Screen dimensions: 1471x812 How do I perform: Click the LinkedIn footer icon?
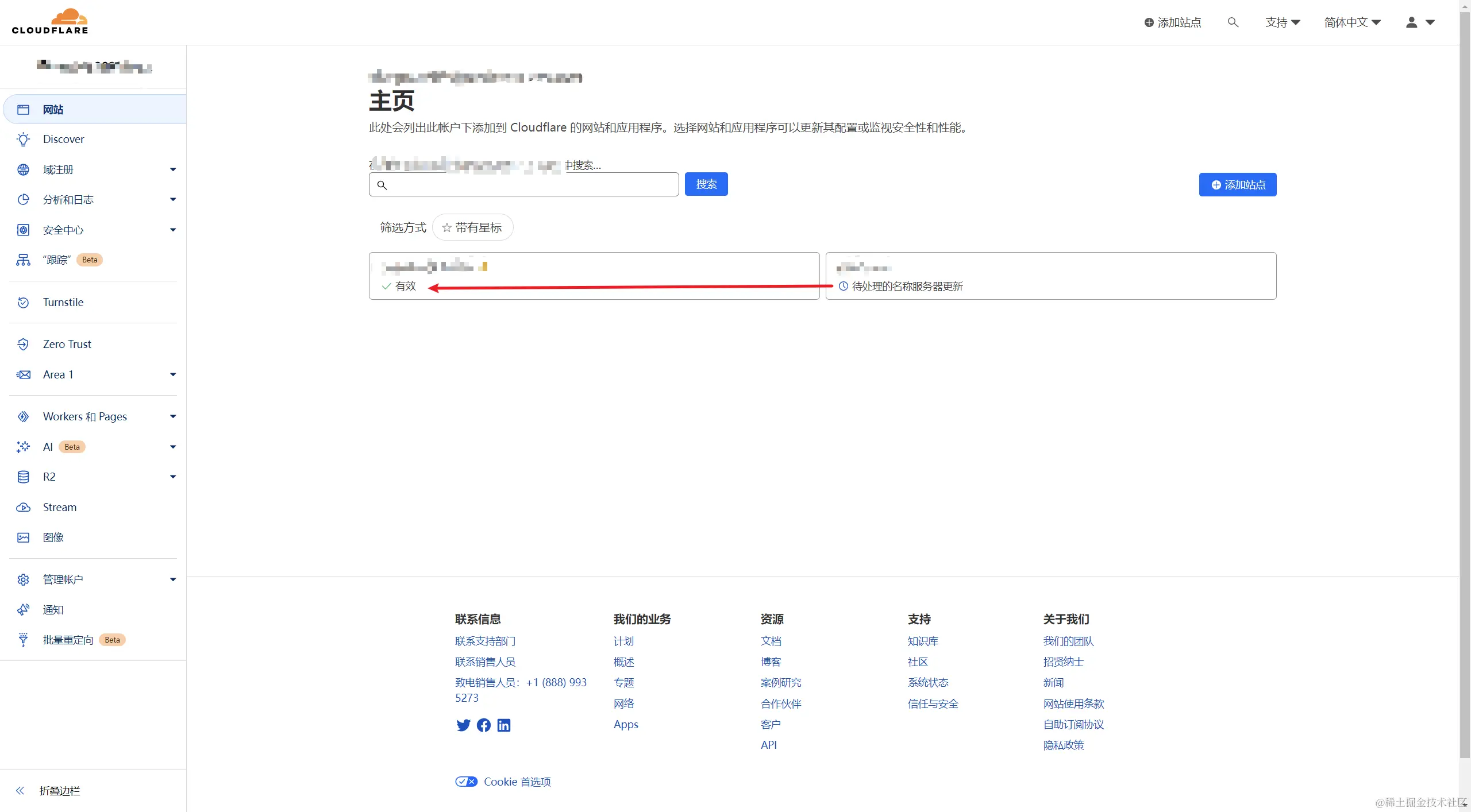[x=504, y=725]
